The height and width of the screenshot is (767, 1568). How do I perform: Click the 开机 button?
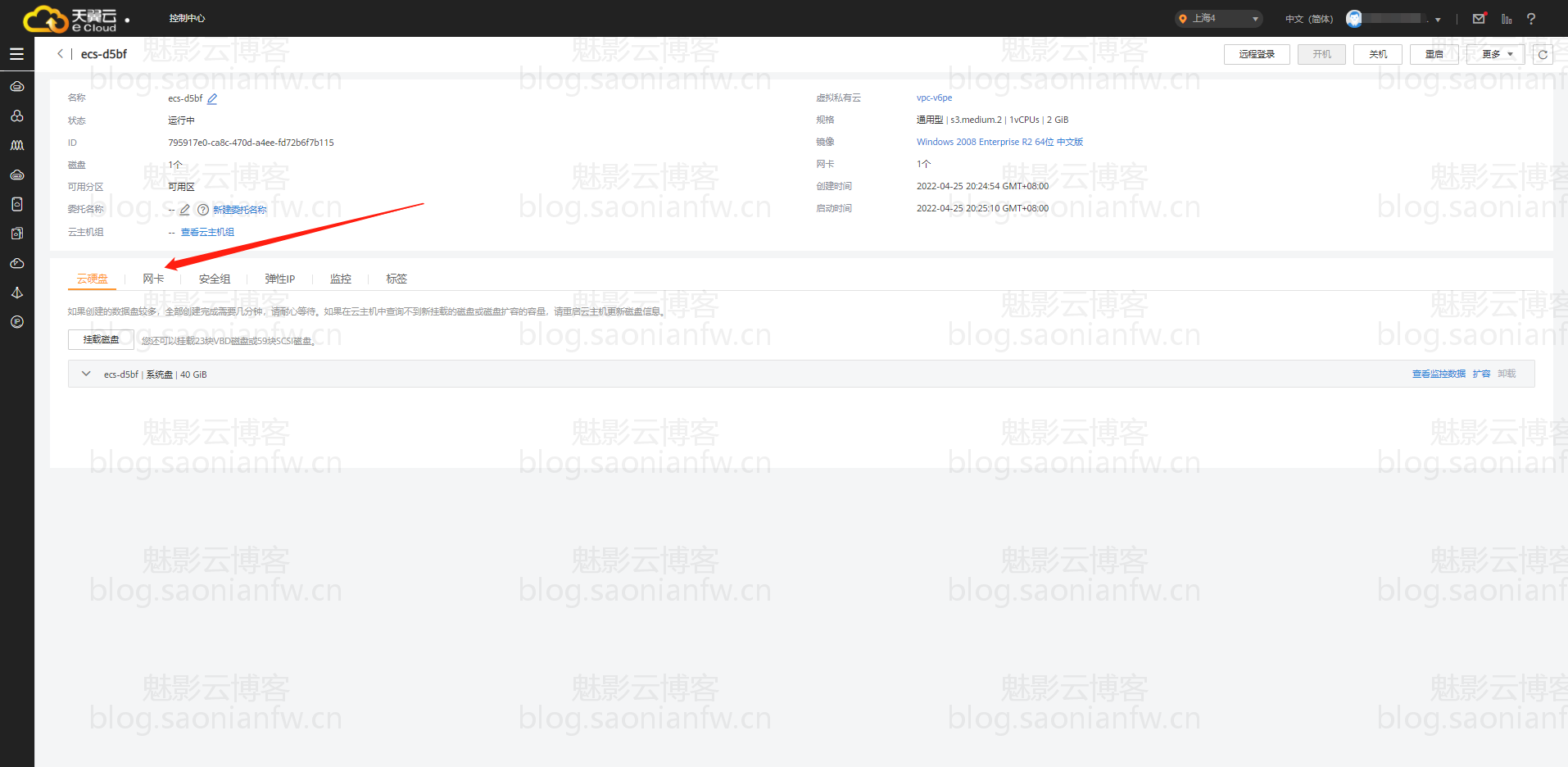point(1321,55)
